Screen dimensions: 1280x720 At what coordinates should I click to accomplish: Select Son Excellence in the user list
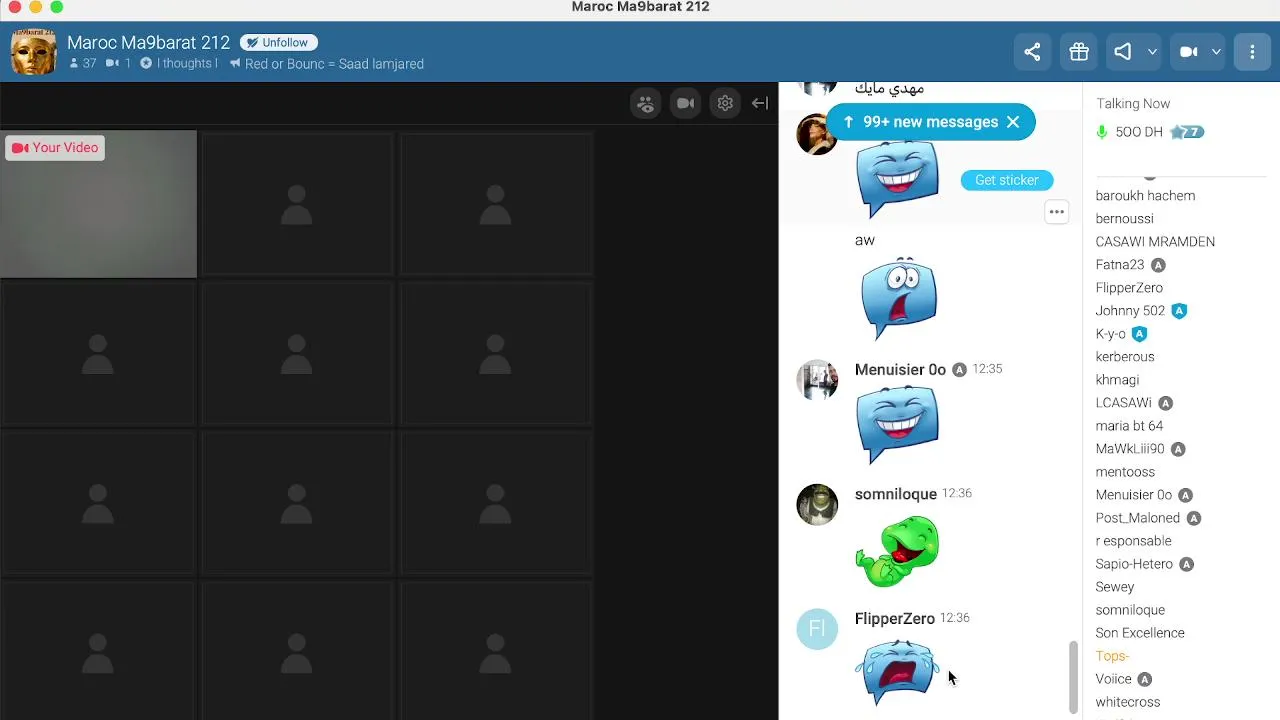pyautogui.click(x=1140, y=633)
